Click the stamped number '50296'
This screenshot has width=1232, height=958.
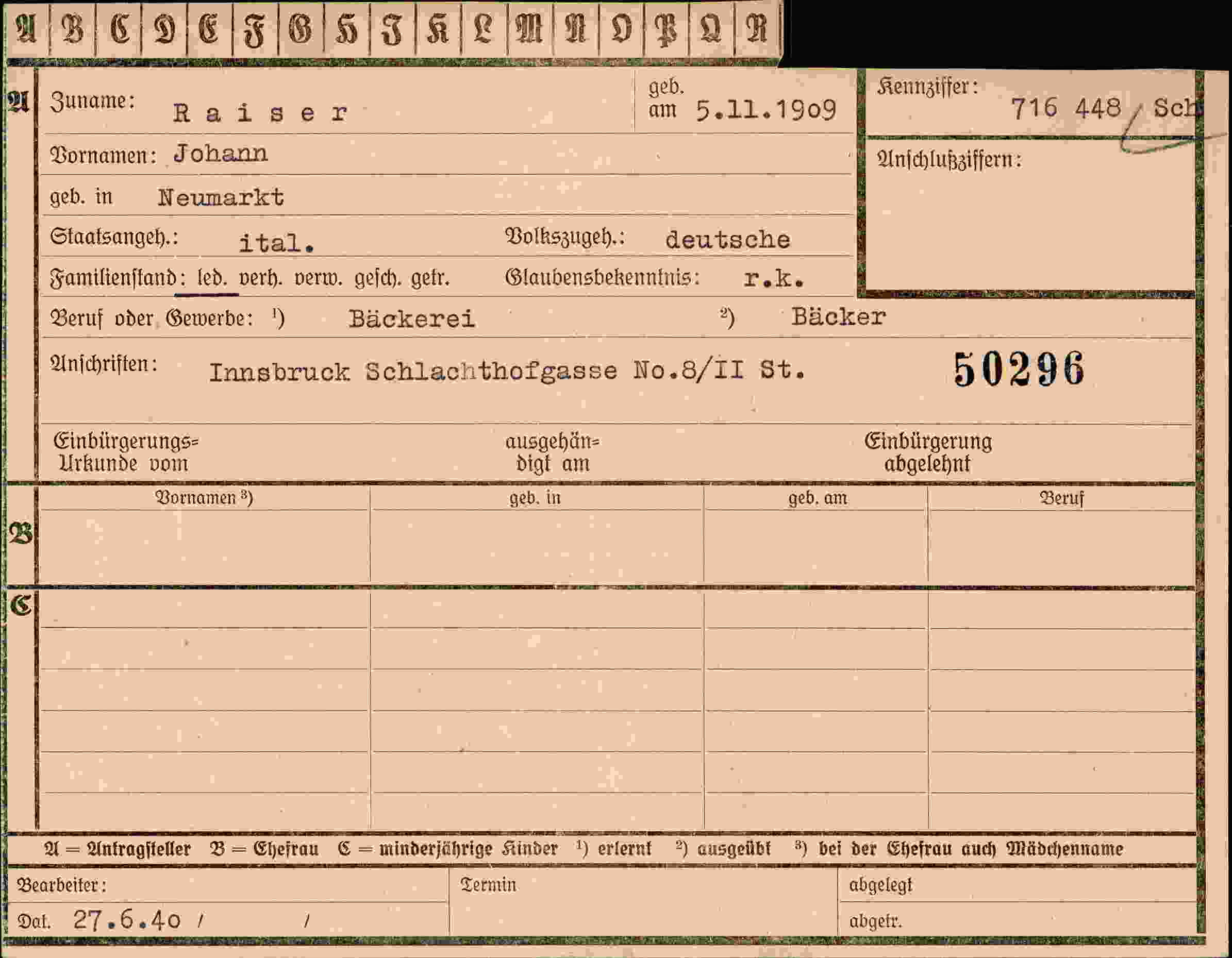[x=1018, y=369]
